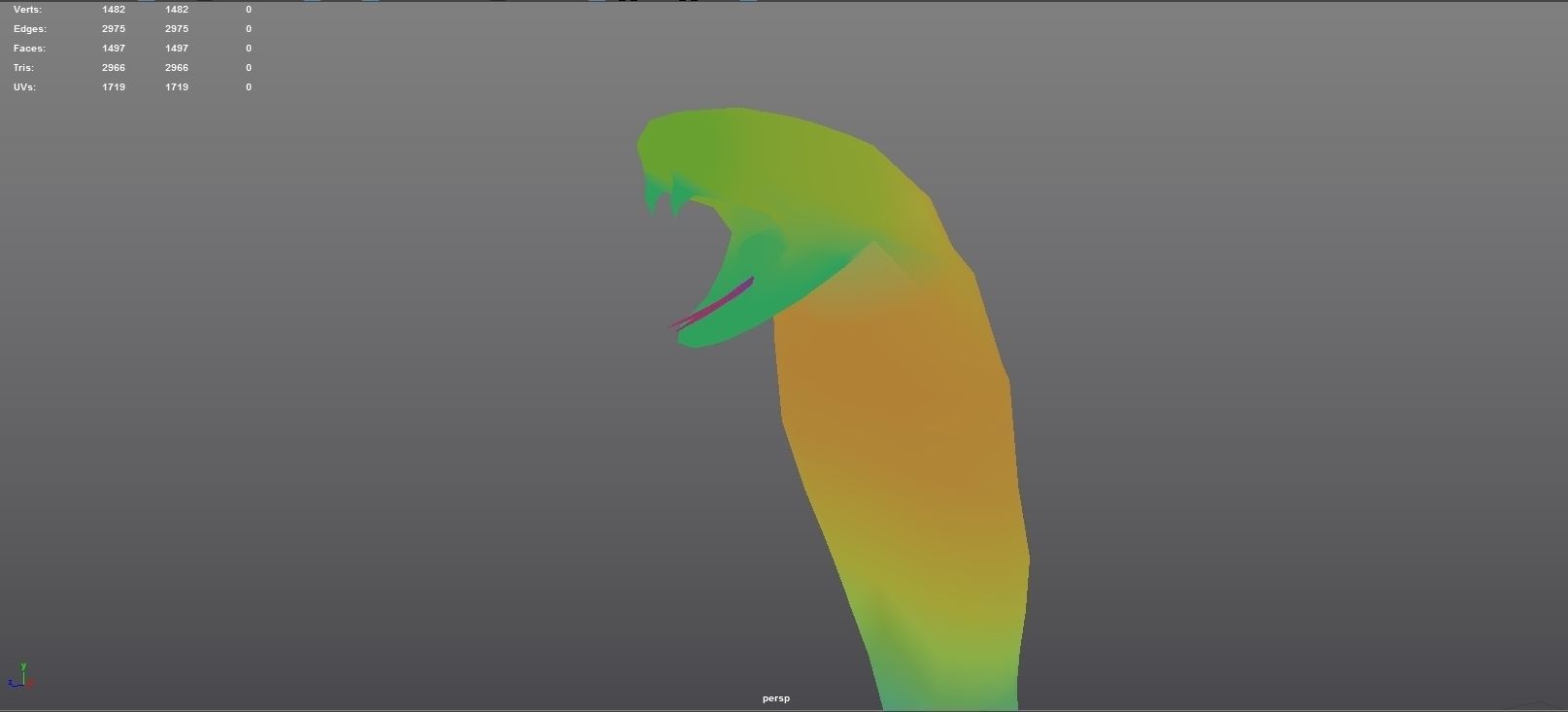Click the Tris: label in the heads-up display

pyautogui.click(x=24, y=68)
